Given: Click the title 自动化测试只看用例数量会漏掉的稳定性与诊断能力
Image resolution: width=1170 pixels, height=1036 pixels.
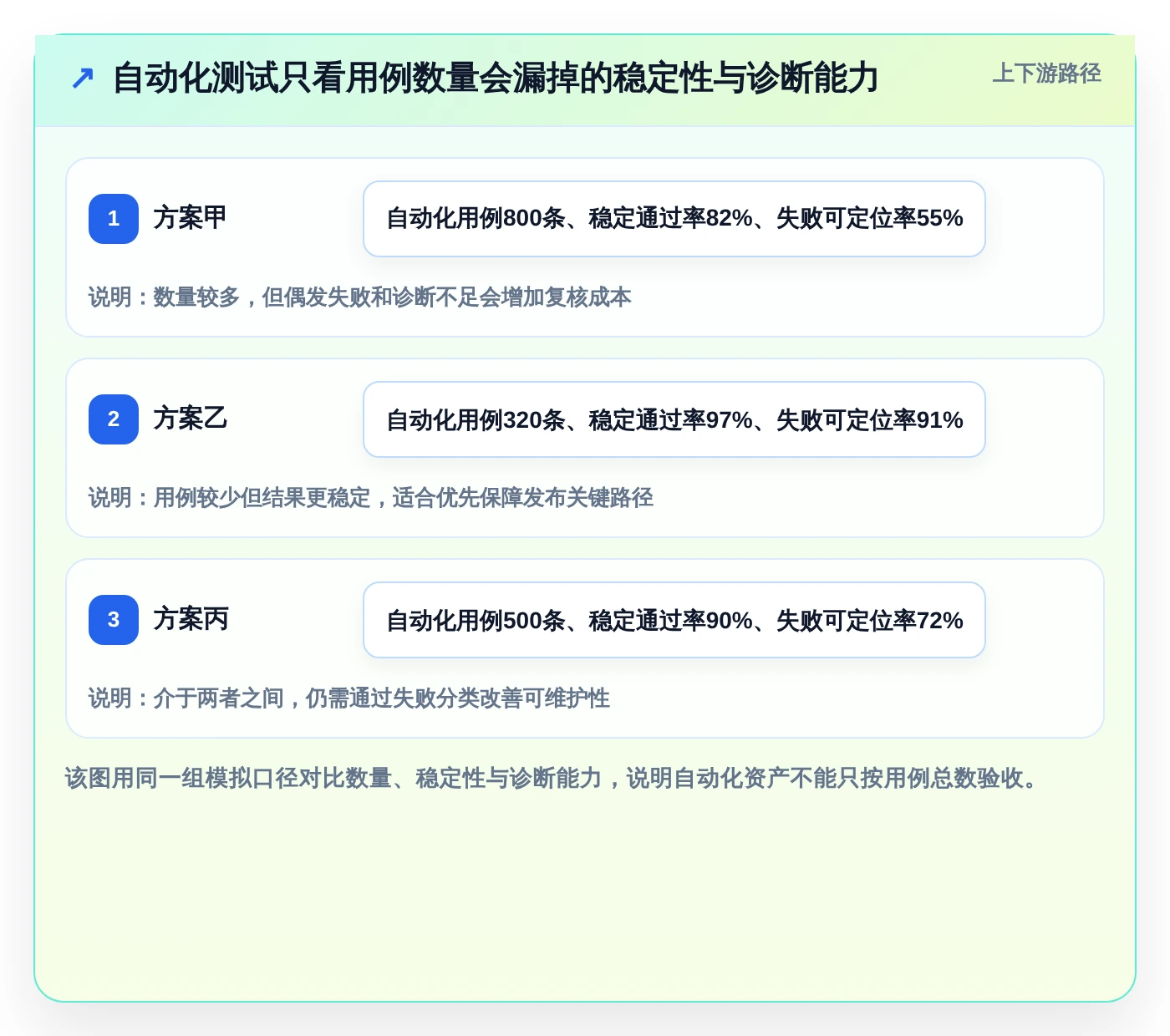Looking at the screenshot, I should pyautogui.click(x=496, y=78).
